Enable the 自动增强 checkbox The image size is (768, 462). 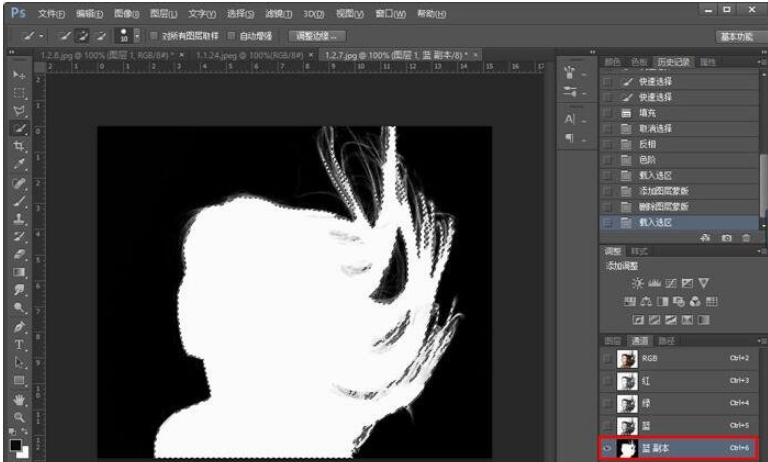click(232, 34)
